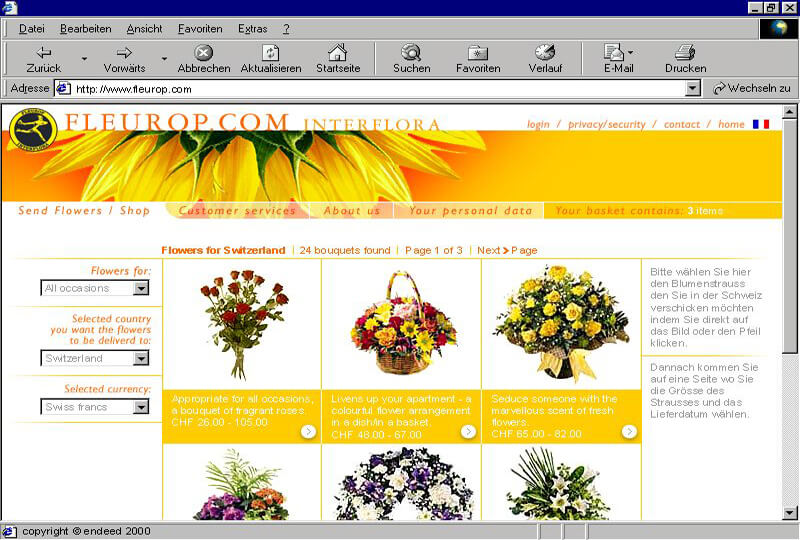
Task: Select the Your personal data tab
Action: tap(470, 210)
